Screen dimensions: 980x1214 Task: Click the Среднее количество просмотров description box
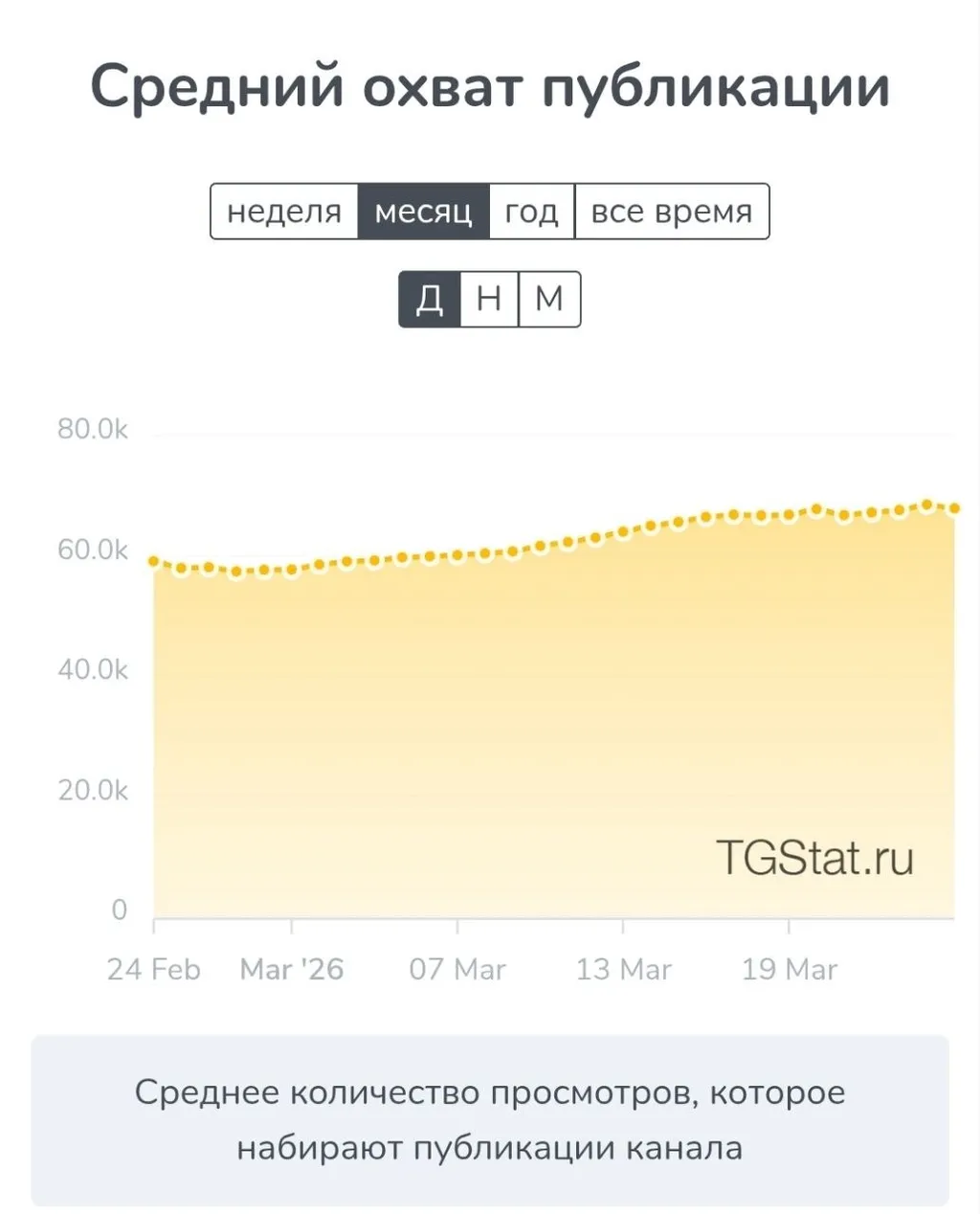[490, 1119]
